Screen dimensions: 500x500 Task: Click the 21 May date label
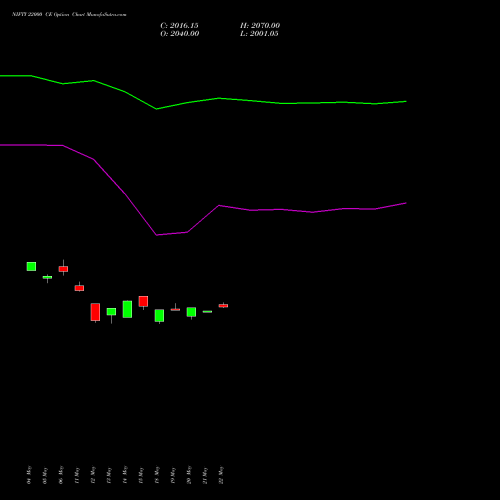coord(205,475)
